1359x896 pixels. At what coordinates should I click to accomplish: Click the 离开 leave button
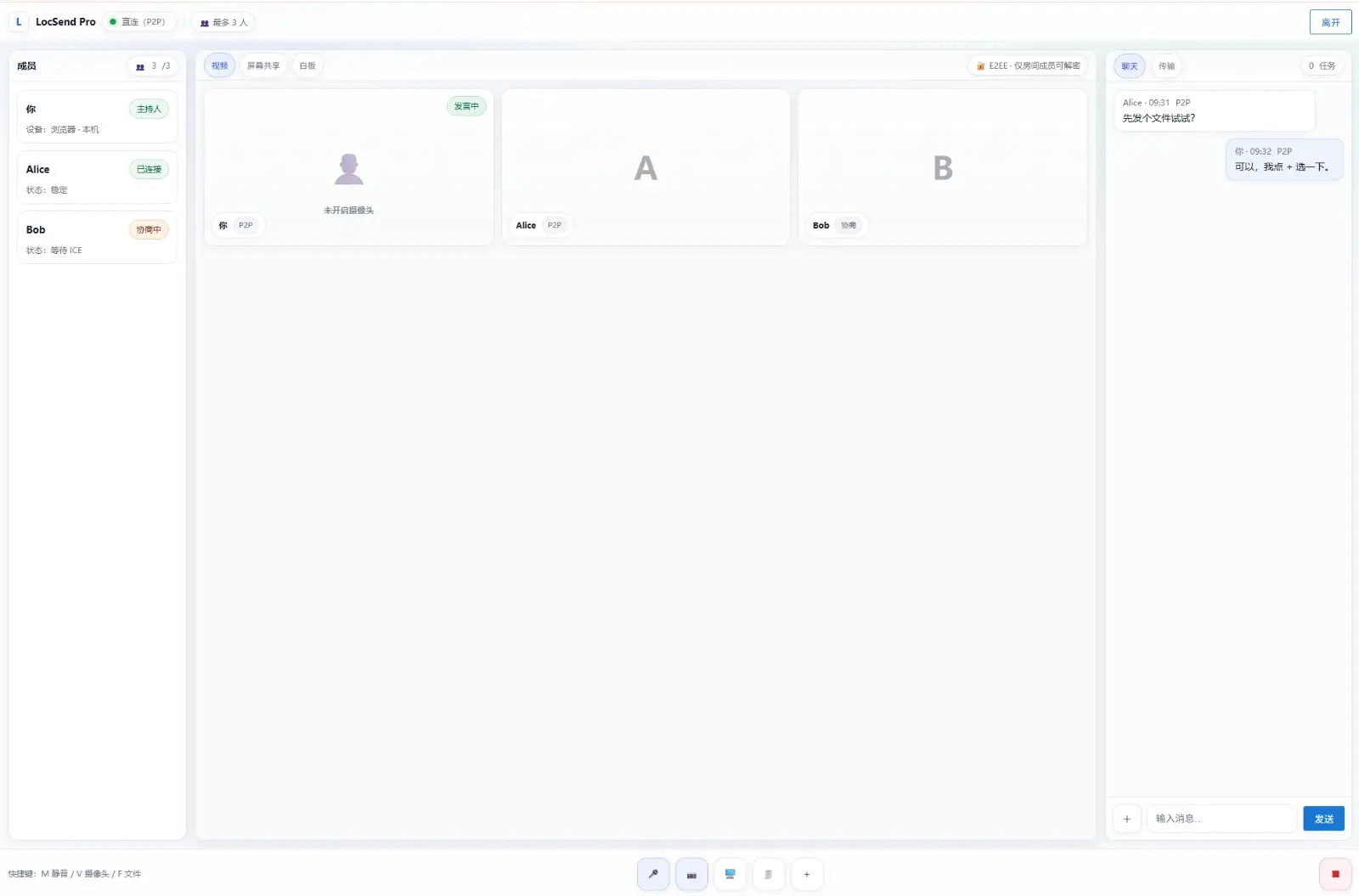[1330, 22]
